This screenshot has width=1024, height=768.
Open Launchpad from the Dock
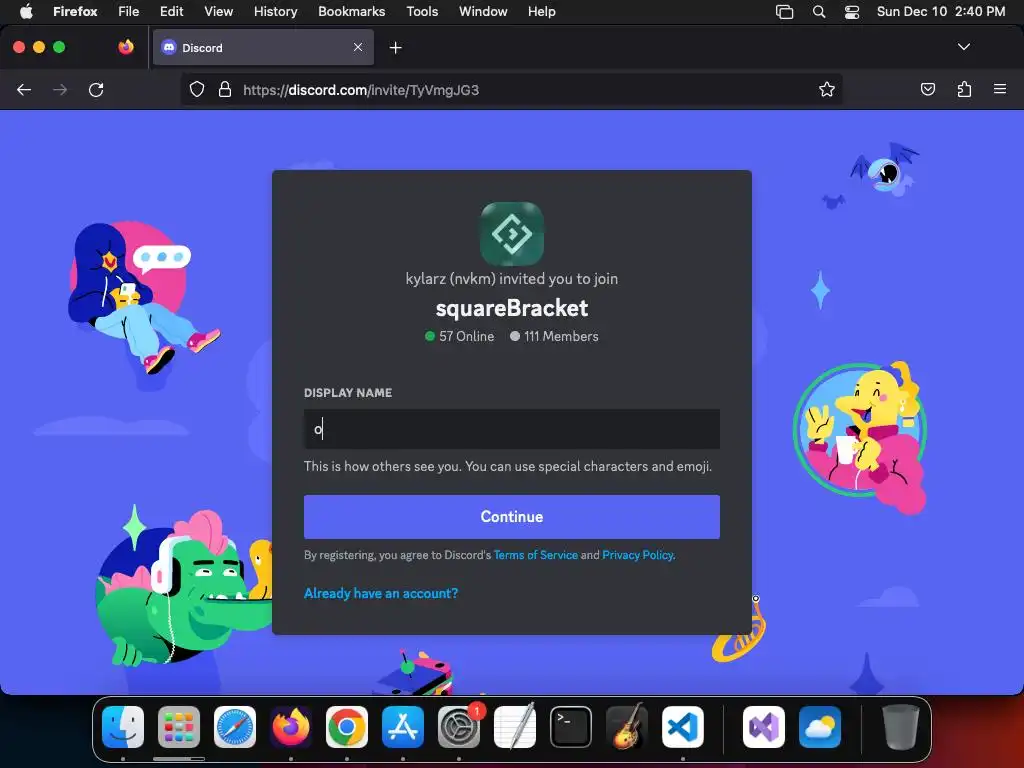point(179,727)
